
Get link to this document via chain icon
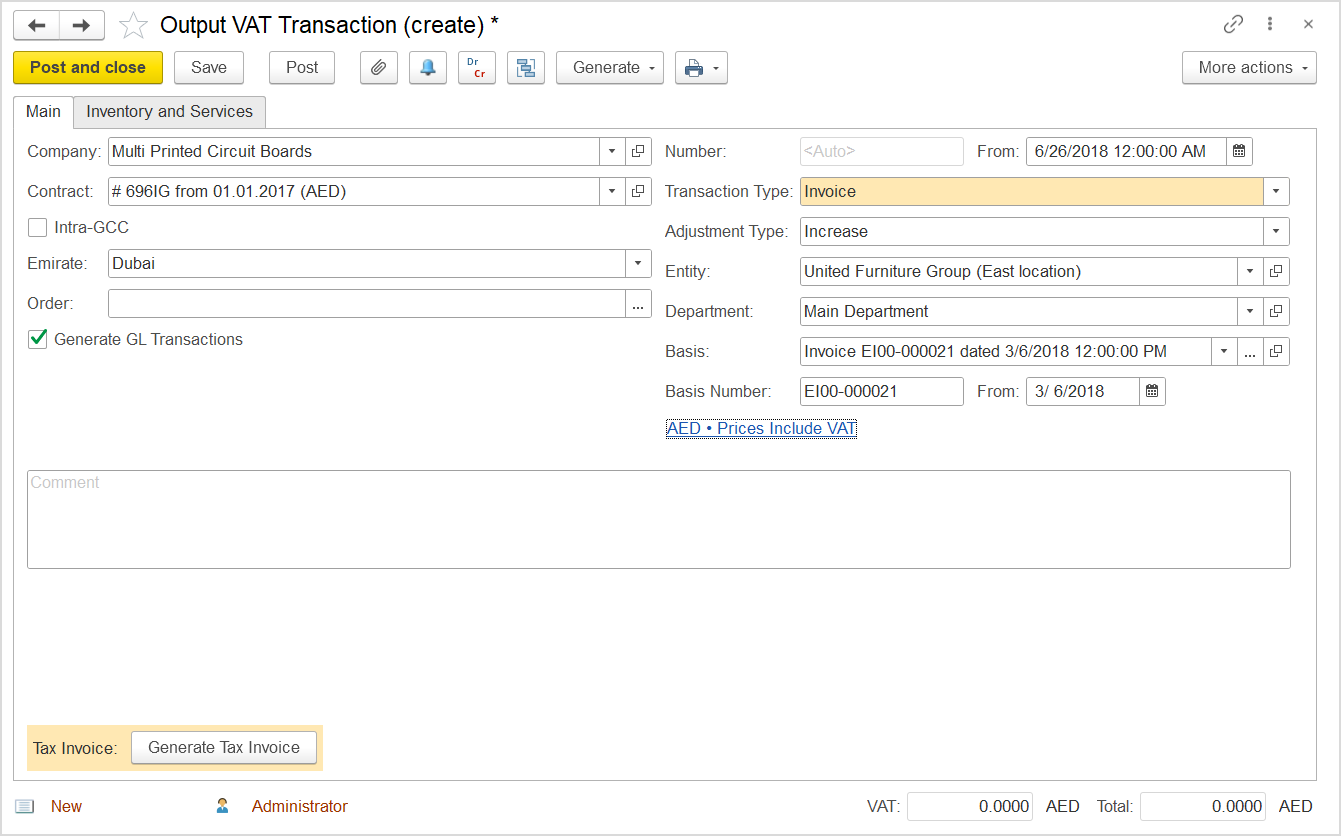coord(1233,24)
